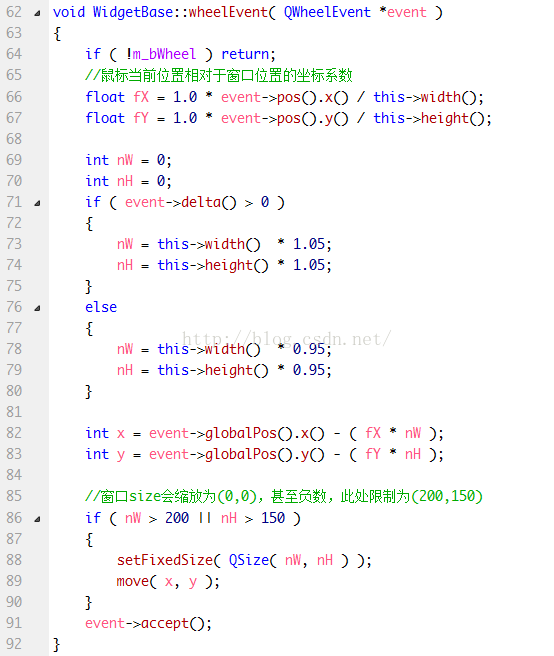
Task: Click event->delta() on line 71
Action: tap(181, 202)
